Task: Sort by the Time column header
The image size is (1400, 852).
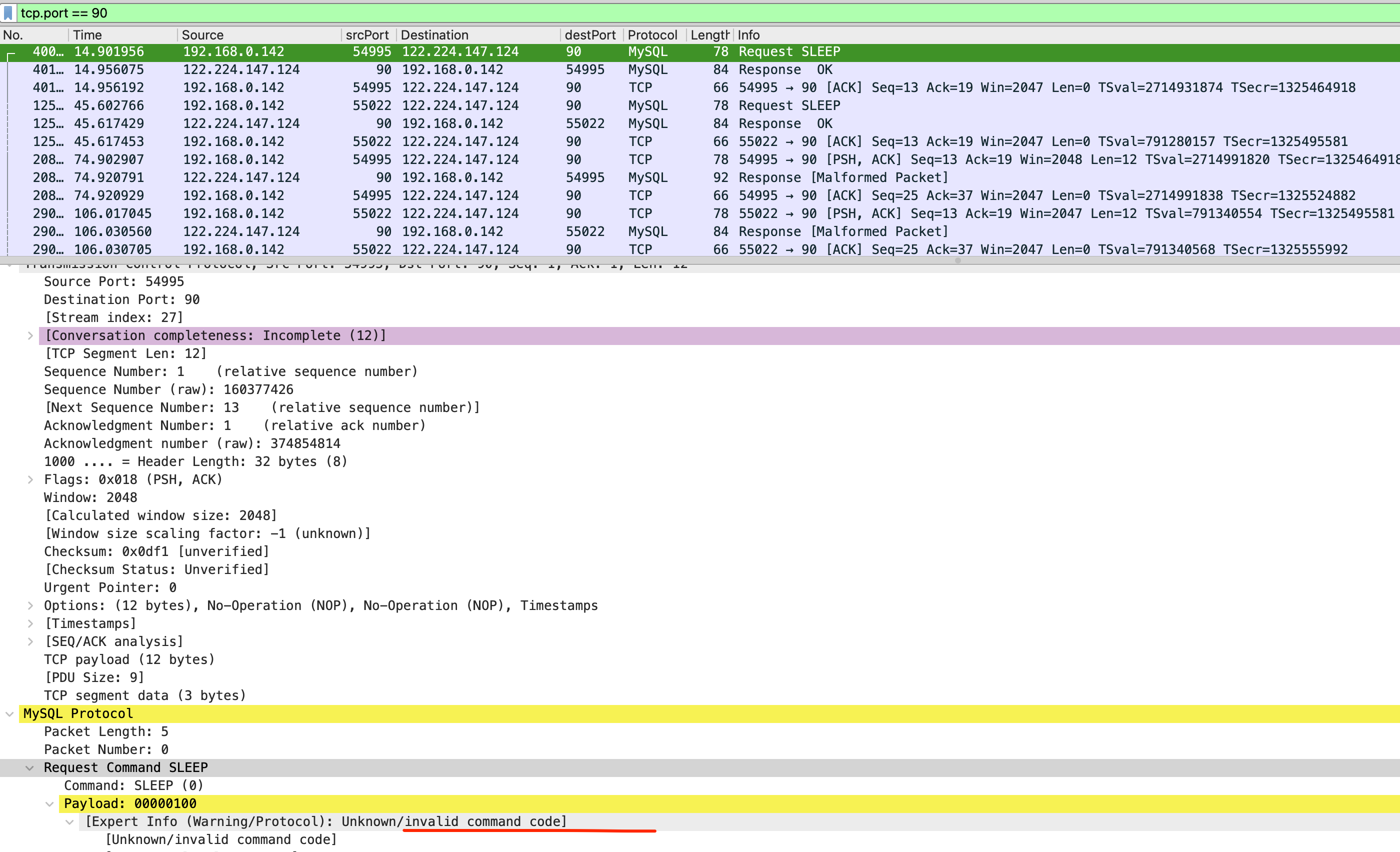Action: [122, 34]
